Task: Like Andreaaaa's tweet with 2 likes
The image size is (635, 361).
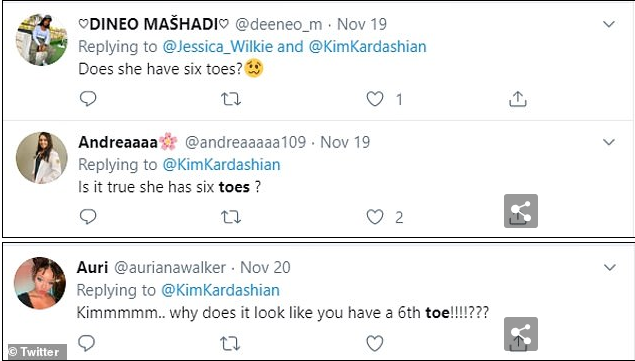Action: coord(375,217)
